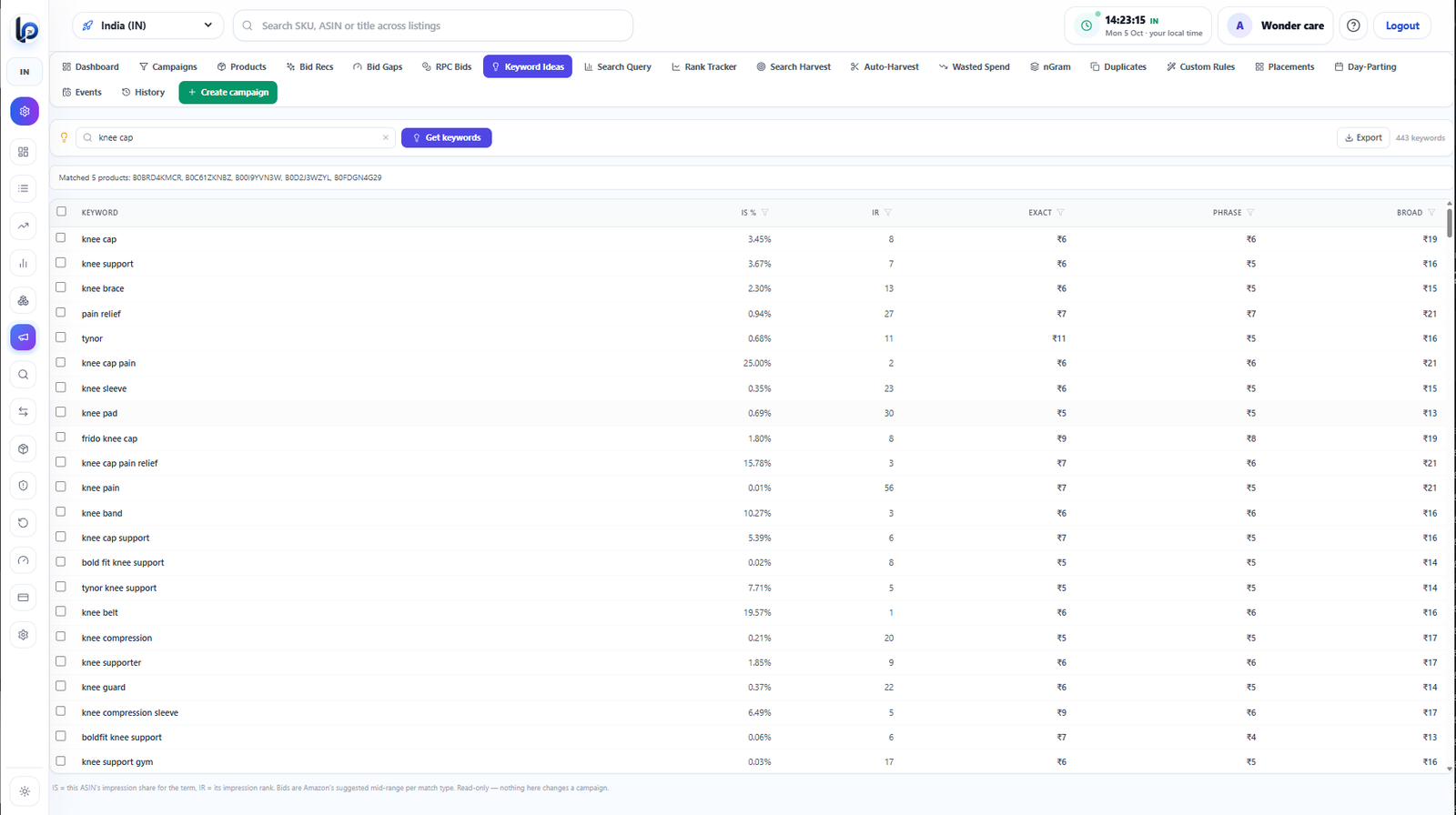
Task: Open the Wasted Spend tab
Action: (975, 66)
